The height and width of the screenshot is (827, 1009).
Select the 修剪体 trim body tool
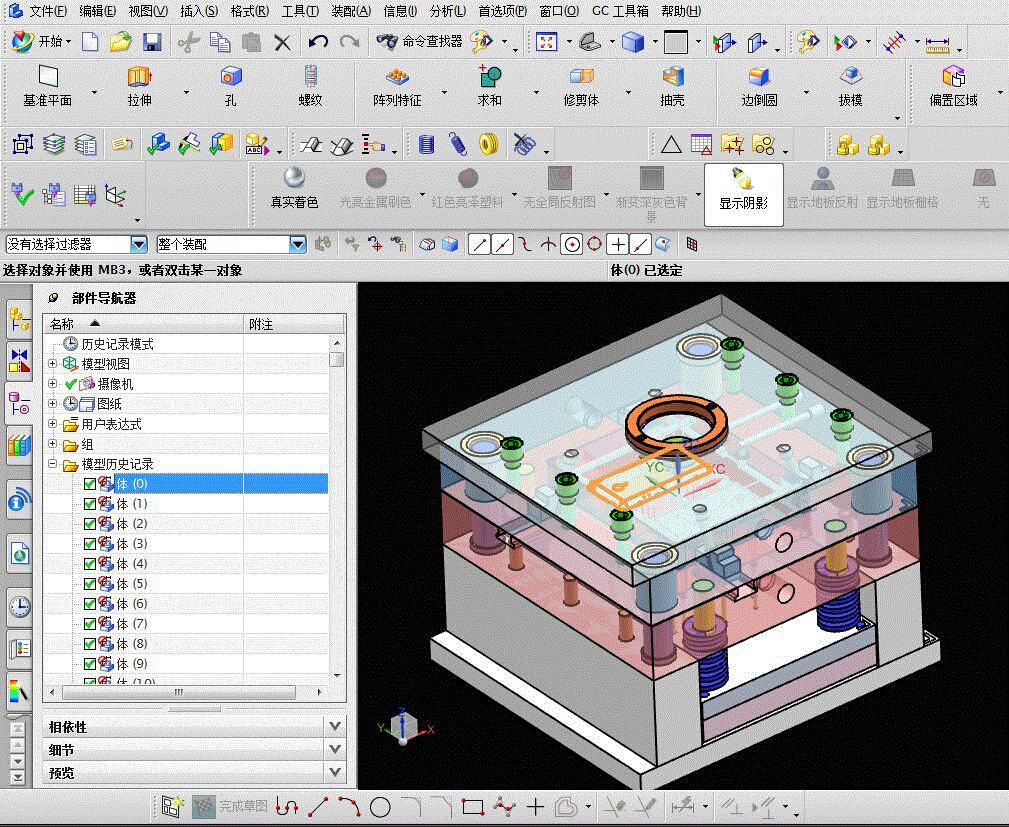click(x=581, y=86)
